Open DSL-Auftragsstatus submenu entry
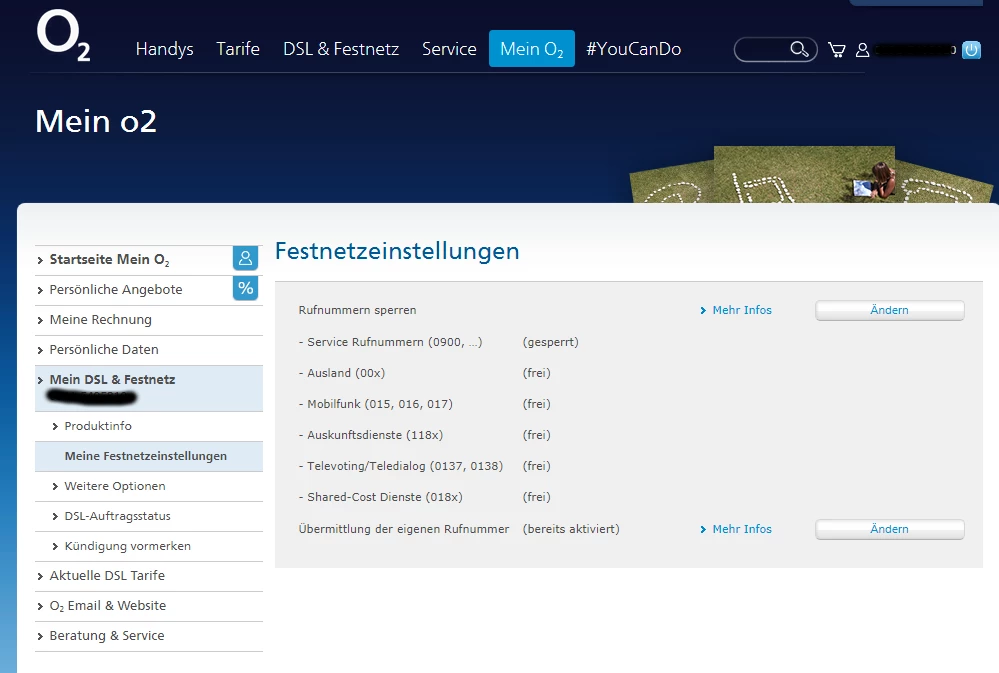 117,516
